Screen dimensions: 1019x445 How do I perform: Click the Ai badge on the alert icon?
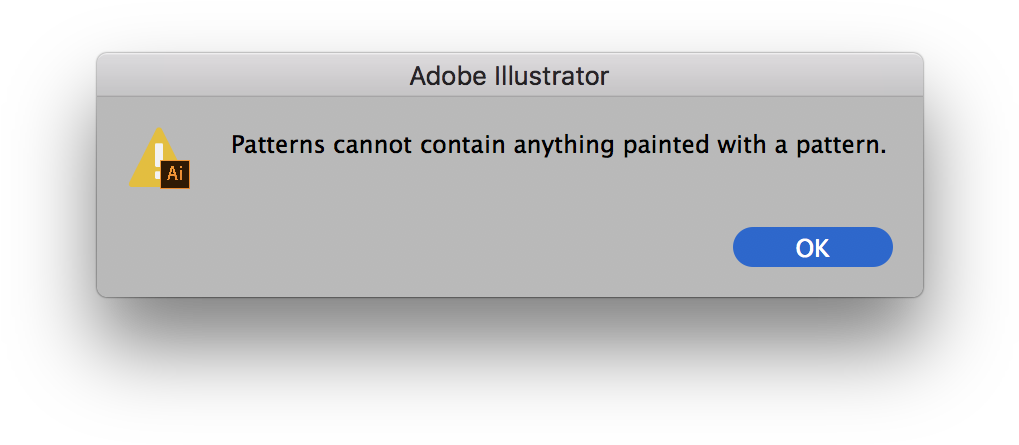tap(175, 174)
